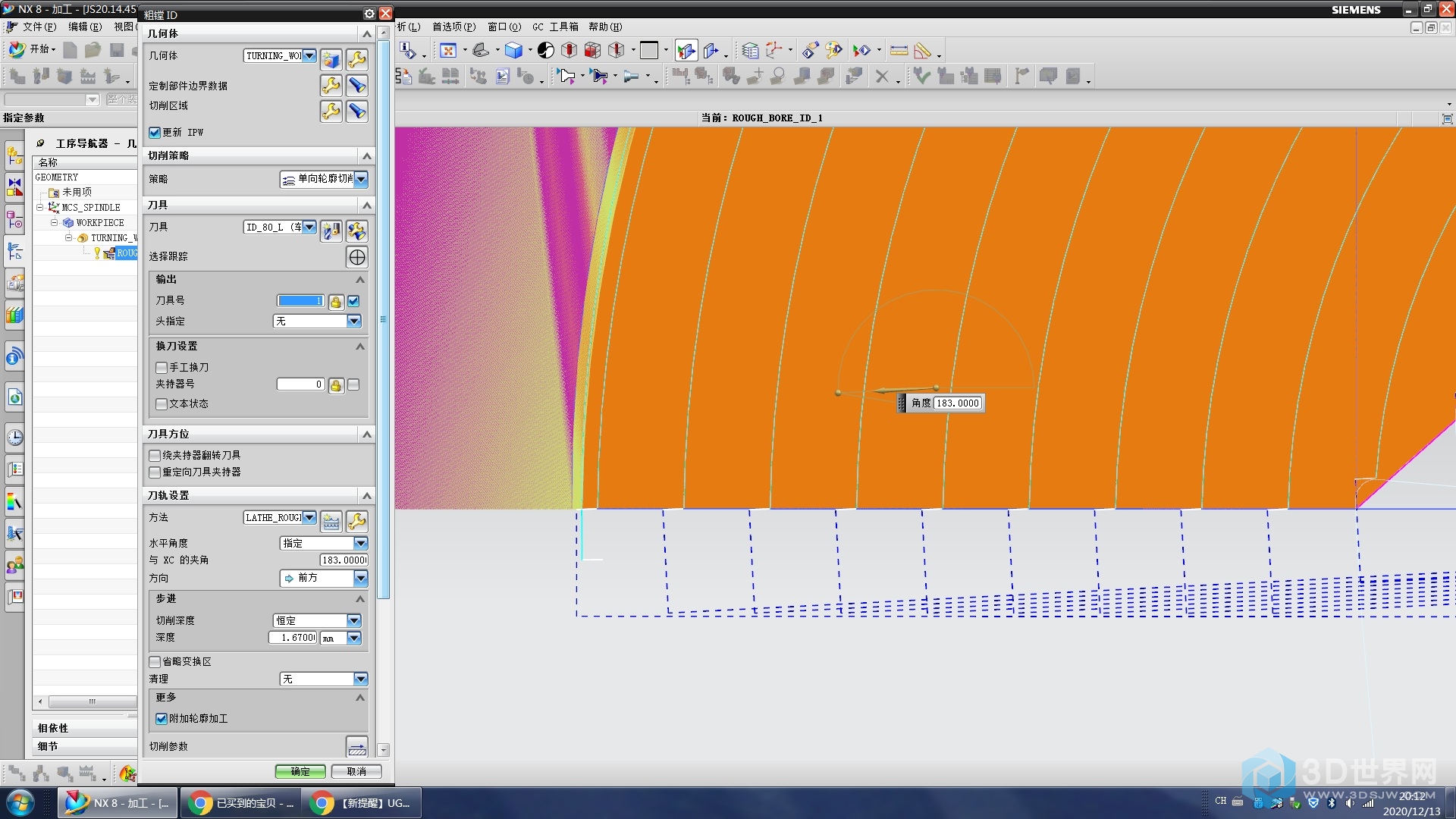Open dialog settings gear in title bar
This screenshot has width=1456, height=819.
tap(369, 14)
